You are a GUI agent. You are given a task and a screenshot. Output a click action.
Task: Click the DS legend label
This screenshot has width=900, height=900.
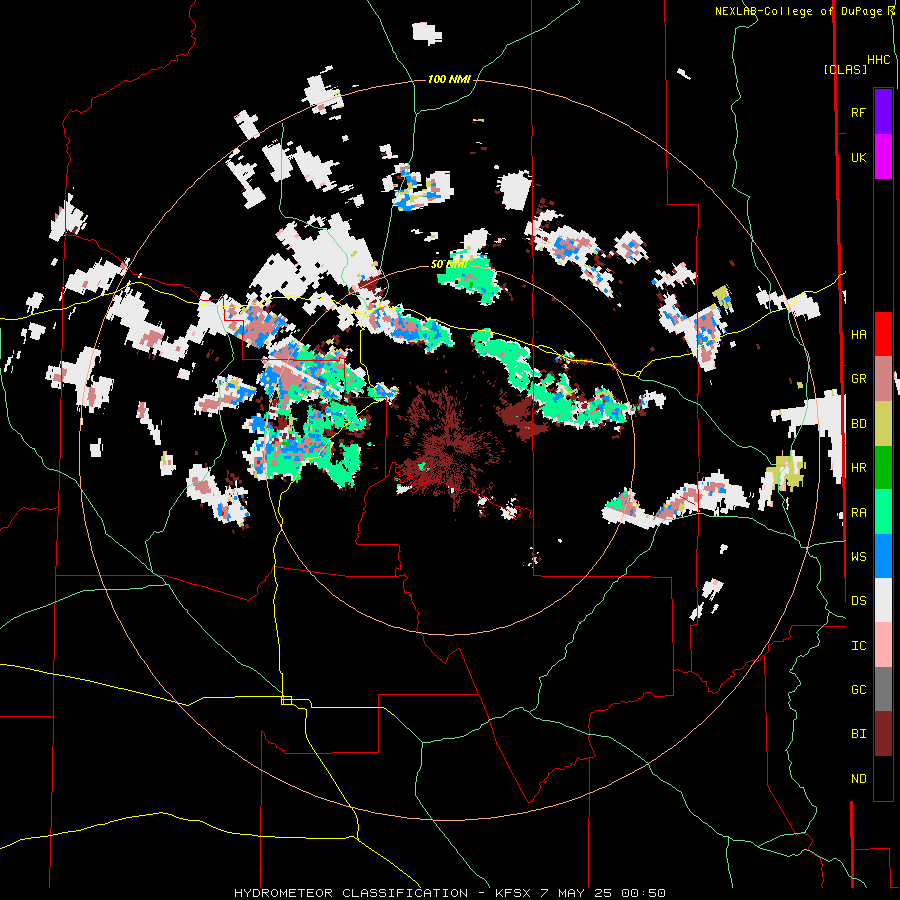pyautogui.click(x=858, y=600)
